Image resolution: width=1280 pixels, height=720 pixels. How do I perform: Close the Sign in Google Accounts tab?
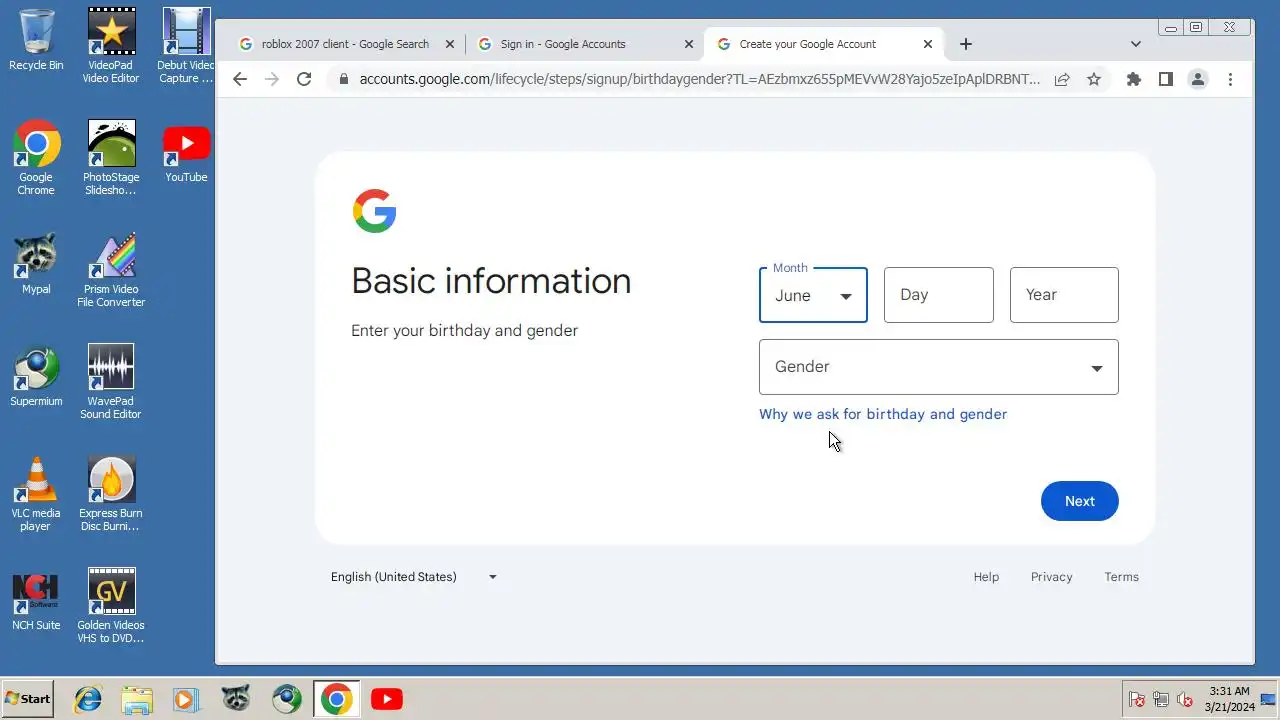coord(689,44)
